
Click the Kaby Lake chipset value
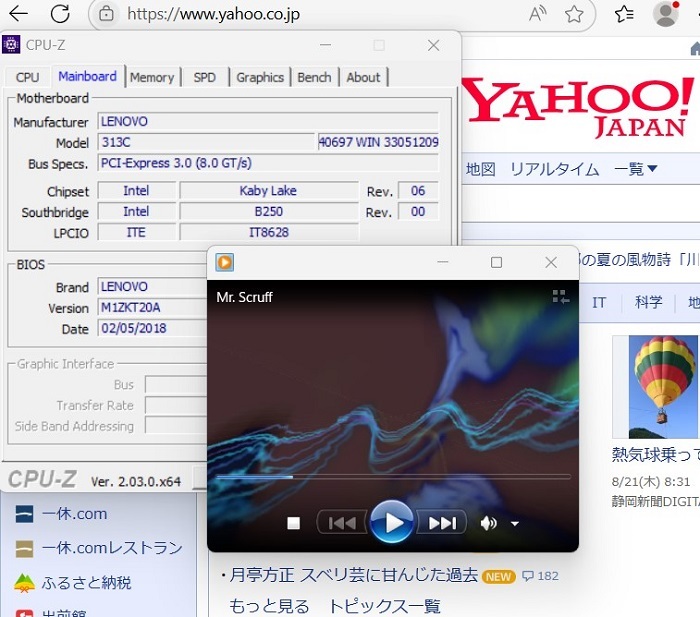pyautogui.click(x=268, y=191)
